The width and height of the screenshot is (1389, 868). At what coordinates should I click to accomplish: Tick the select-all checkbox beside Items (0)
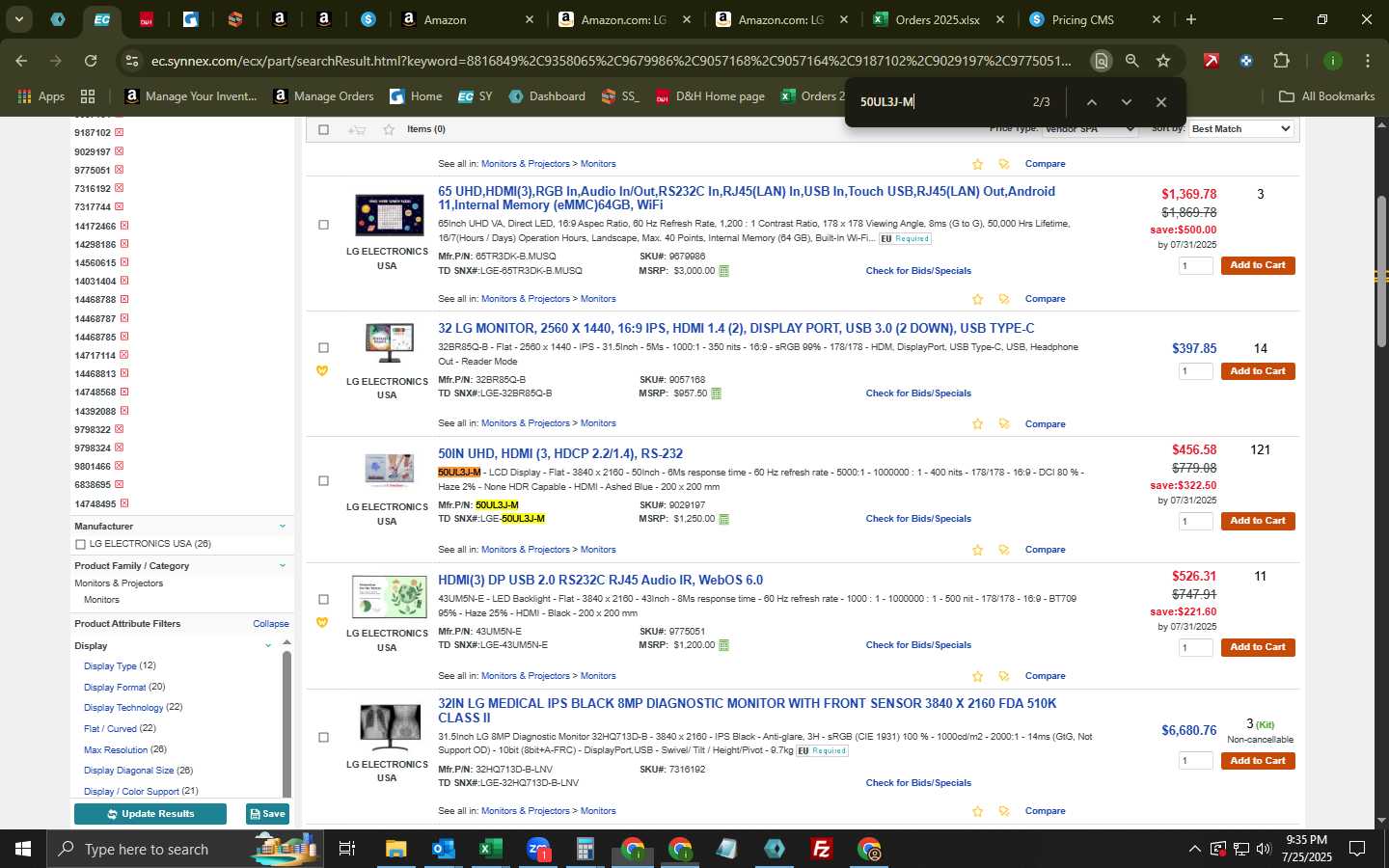pos(323,129)
